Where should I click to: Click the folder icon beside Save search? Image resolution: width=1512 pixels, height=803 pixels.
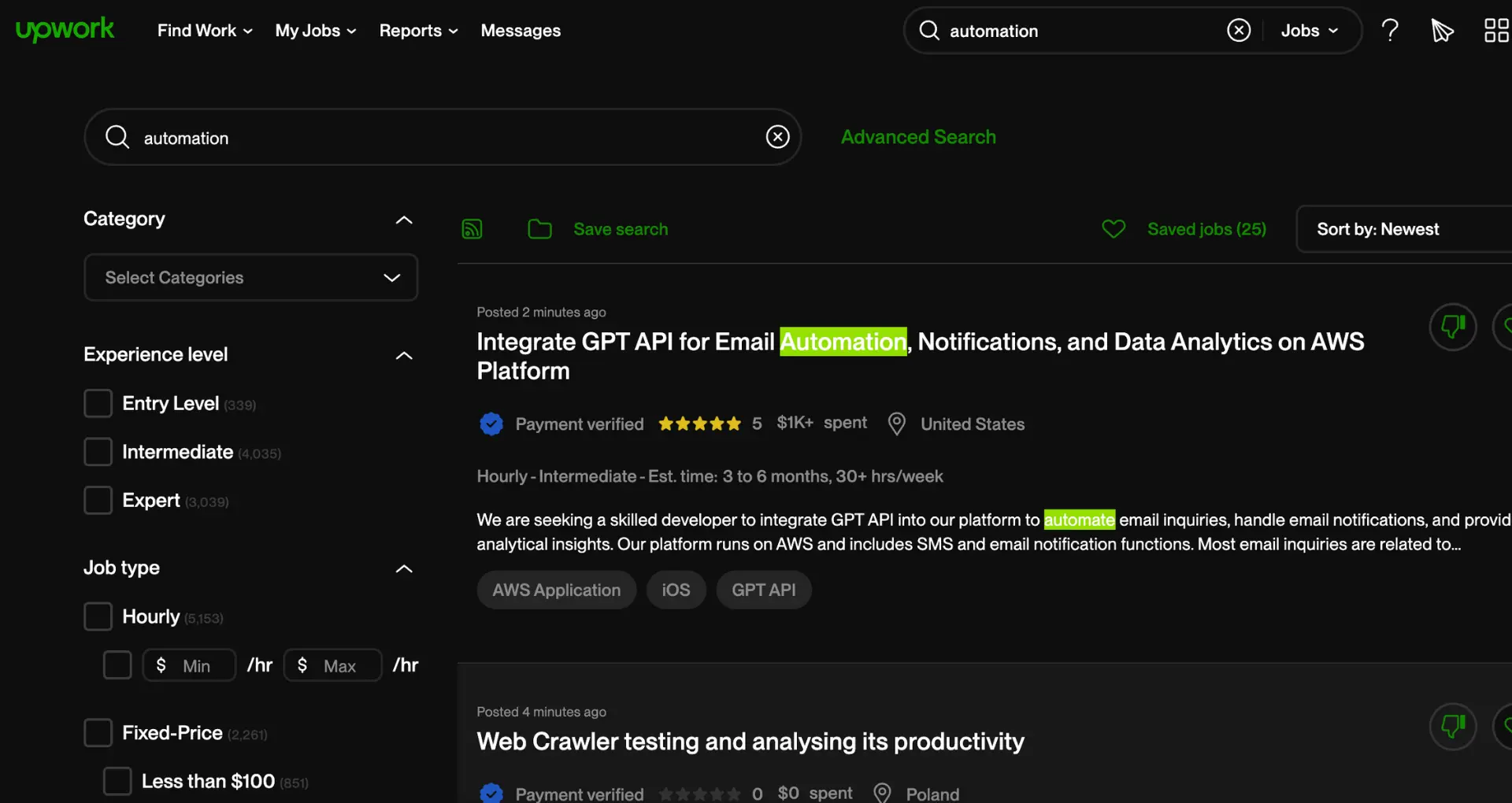point(539,229)
